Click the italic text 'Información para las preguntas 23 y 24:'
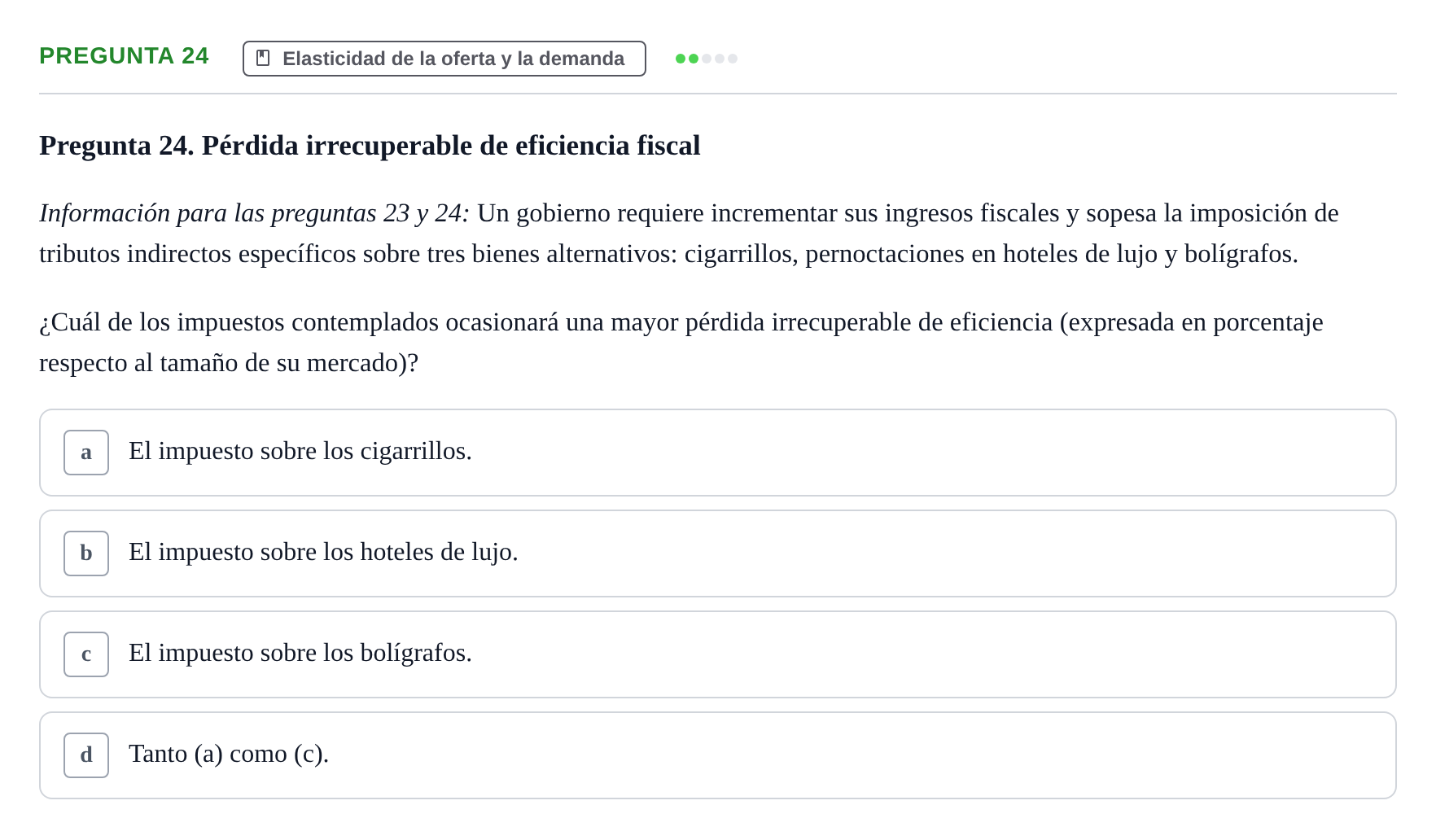 (254, 213)
